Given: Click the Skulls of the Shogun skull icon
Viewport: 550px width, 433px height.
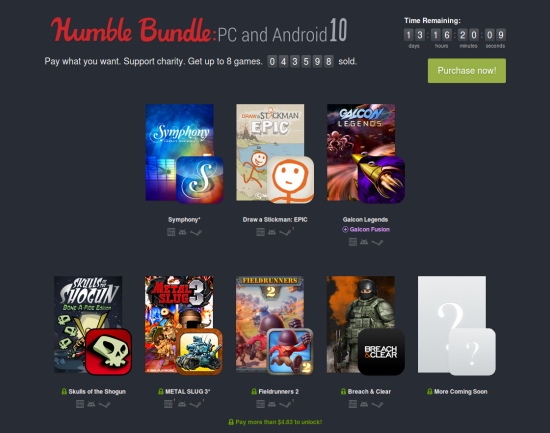Looking at the screenshot, I should point(108,352).
